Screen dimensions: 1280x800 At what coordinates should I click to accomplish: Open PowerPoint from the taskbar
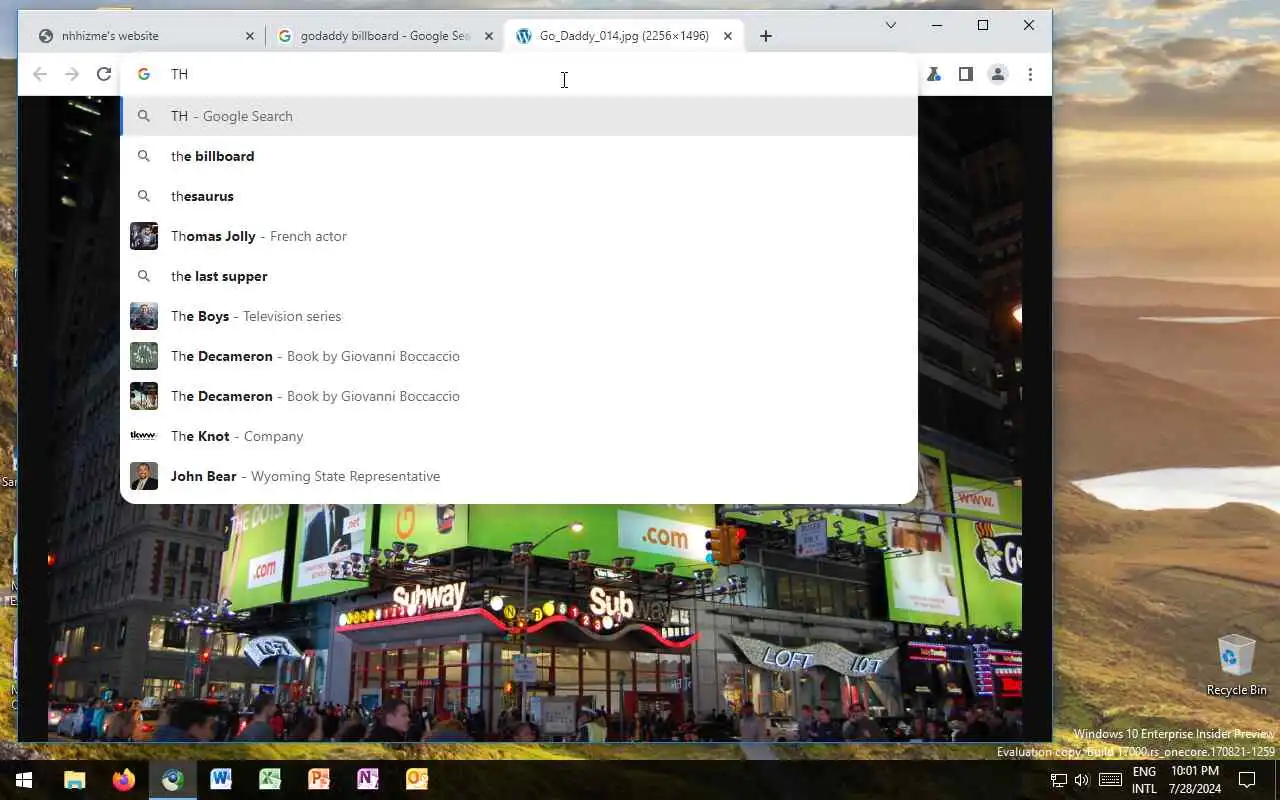pos(319,780)
